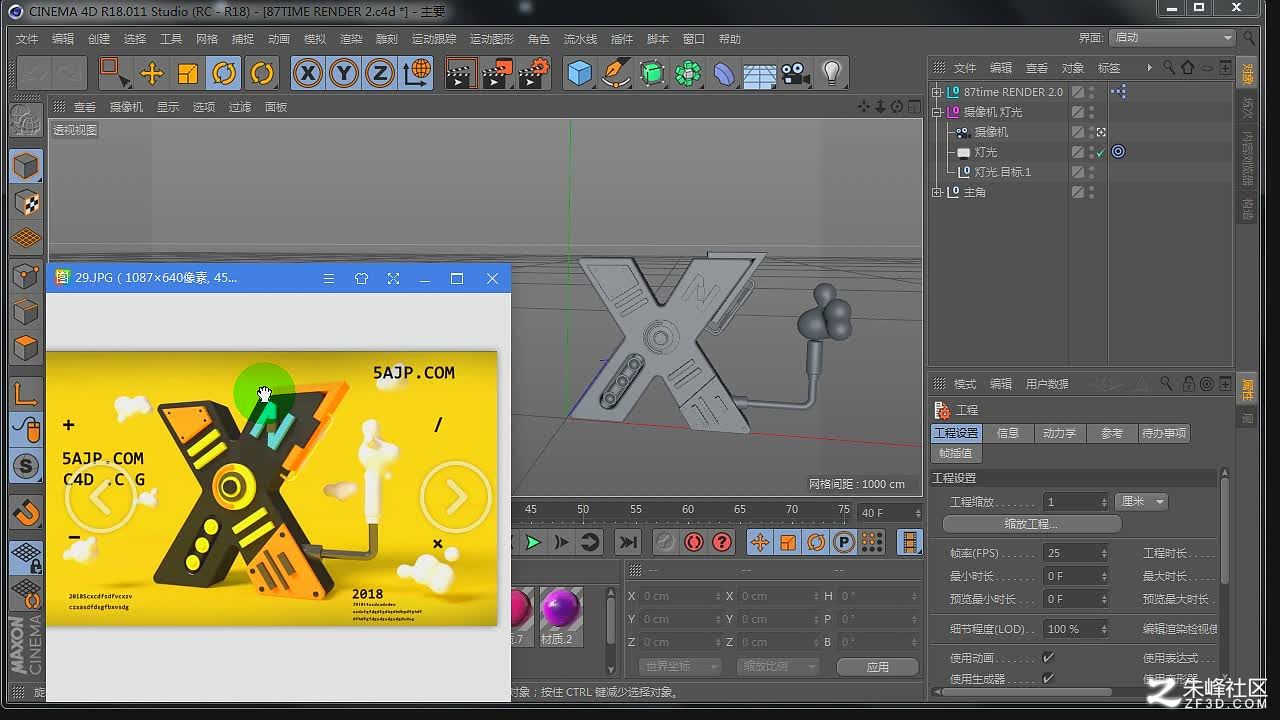Open the 世界坐标 dropdown
The height and width of the screenshot is (720, 1280).
pos(680,666)
